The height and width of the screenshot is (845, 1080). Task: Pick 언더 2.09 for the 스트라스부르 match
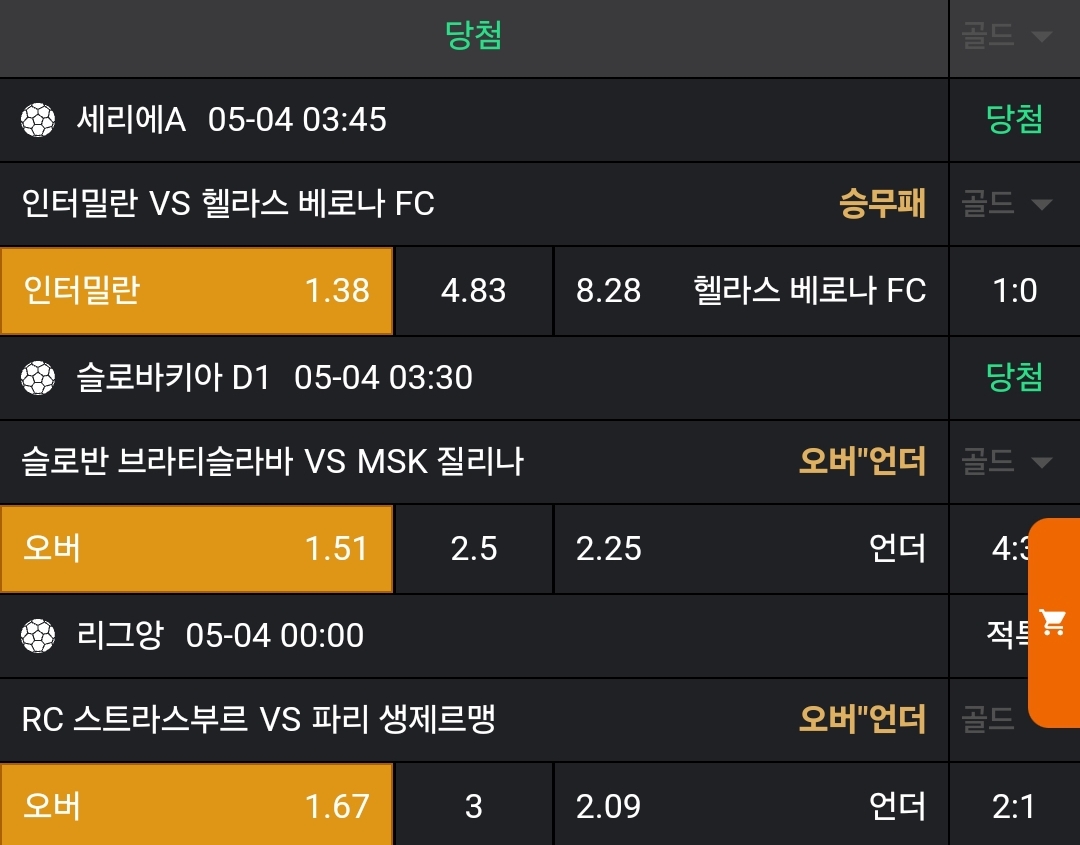click(x=750, y=806)
